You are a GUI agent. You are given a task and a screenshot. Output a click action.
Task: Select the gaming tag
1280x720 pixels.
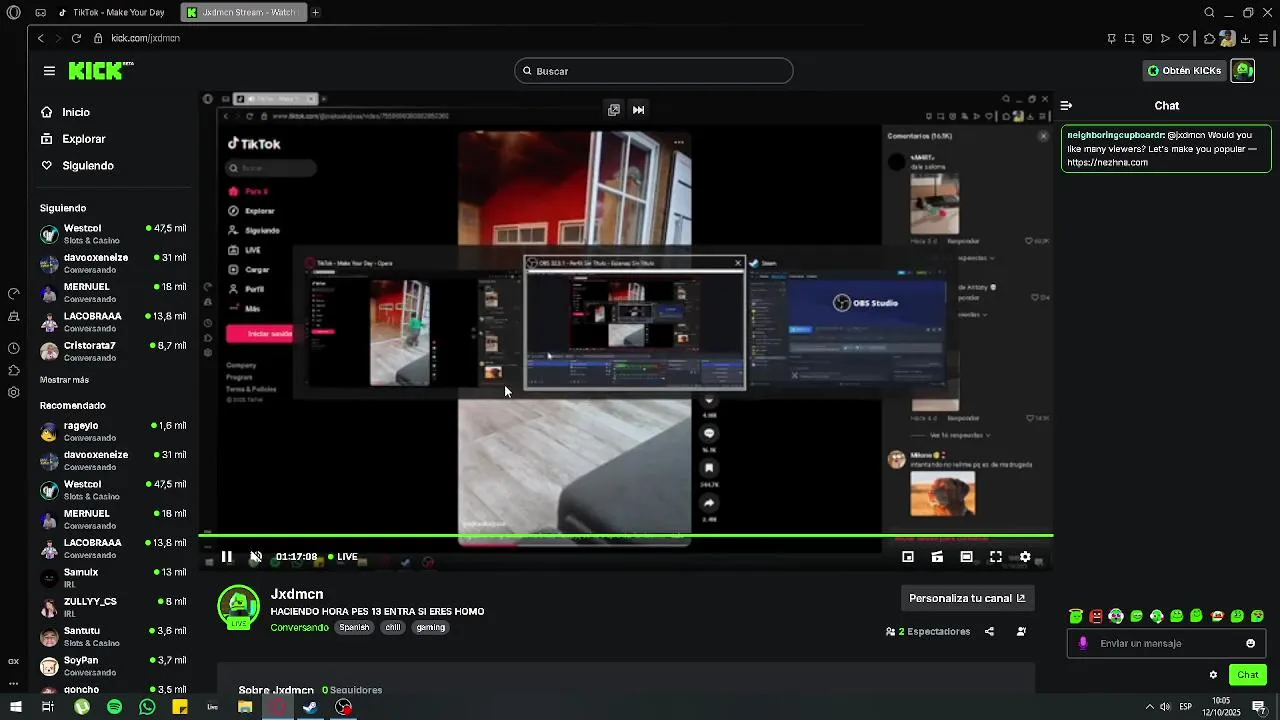coord(431,628)
